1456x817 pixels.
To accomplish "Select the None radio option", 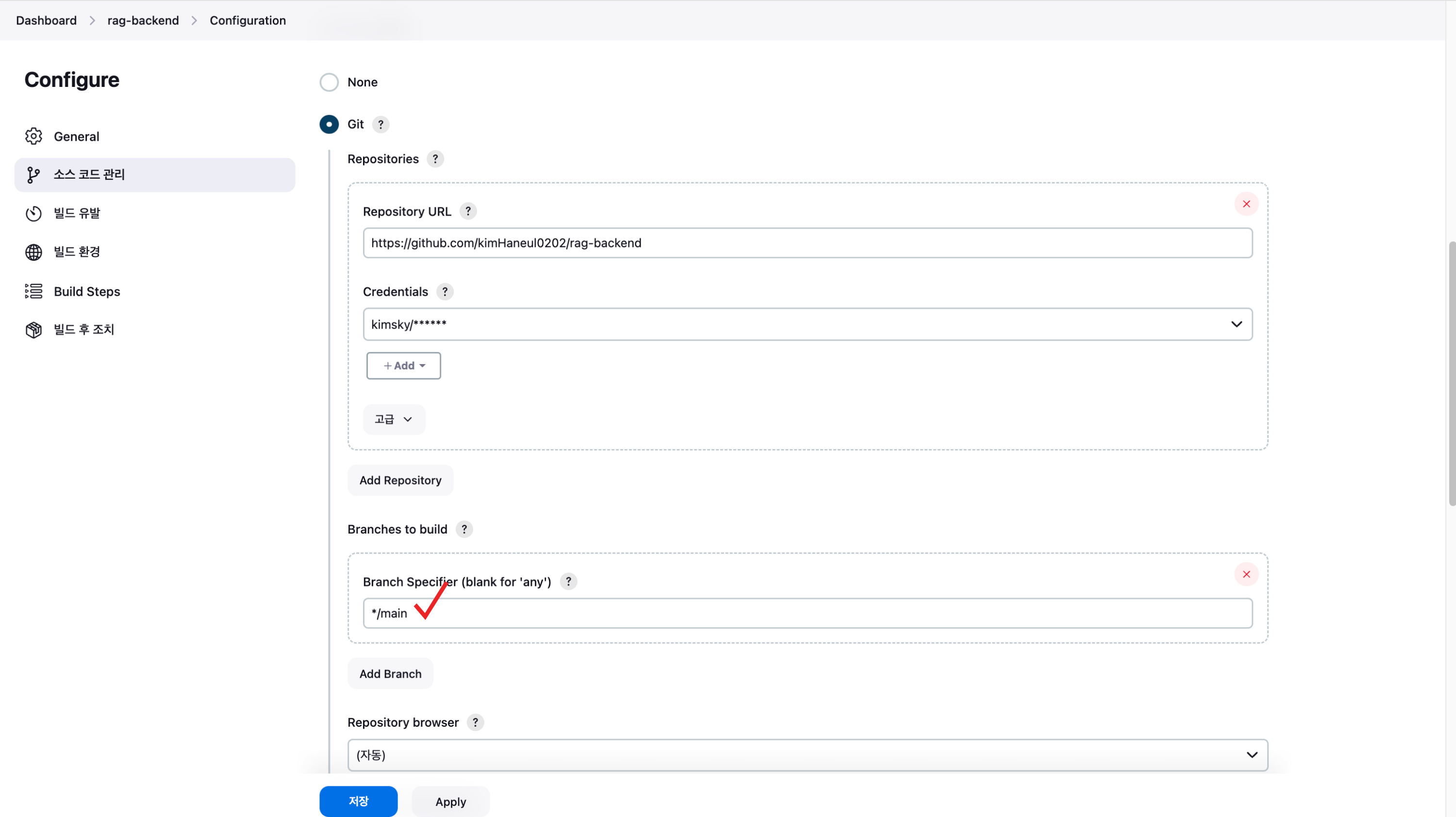I will click(x=329, y=82).
